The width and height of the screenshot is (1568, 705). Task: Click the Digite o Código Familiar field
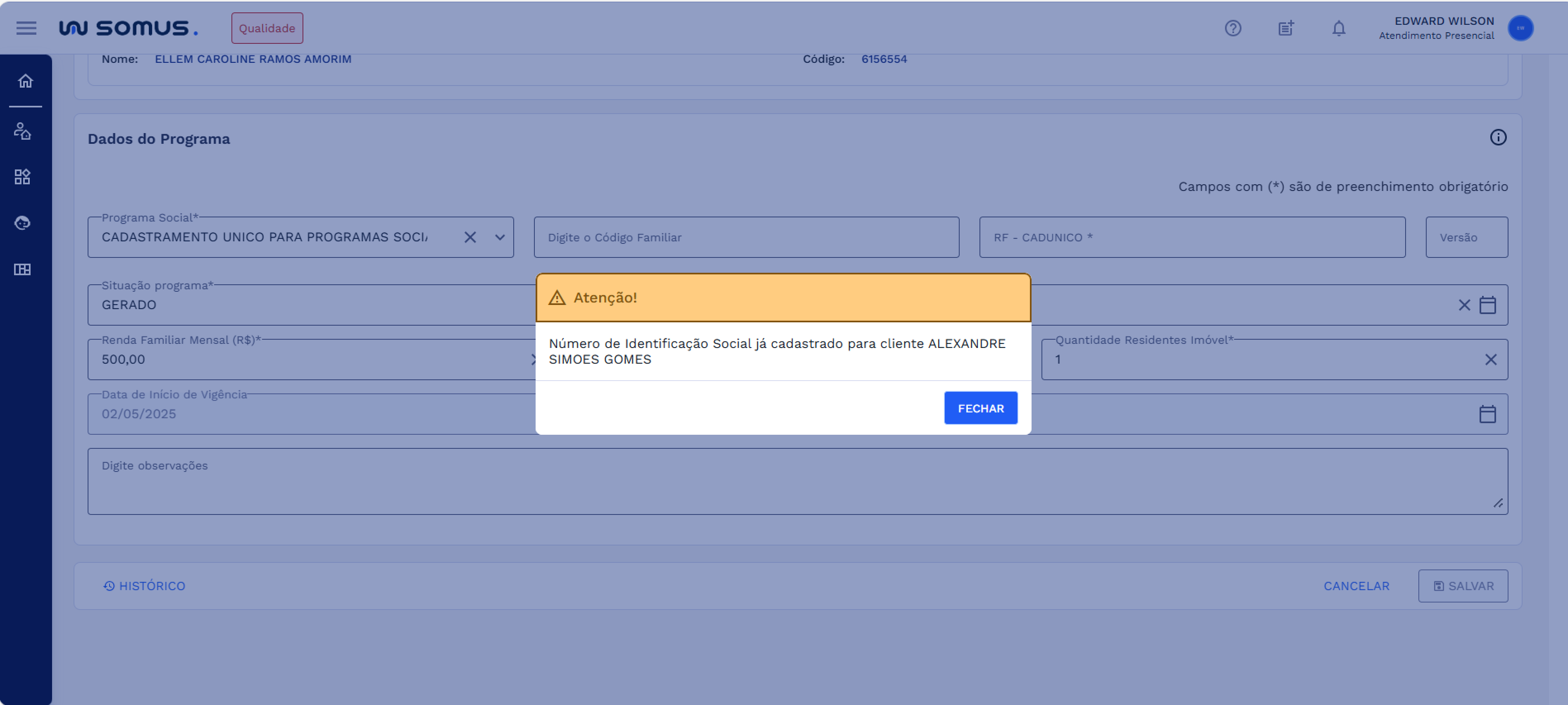(x=746, y=238)
